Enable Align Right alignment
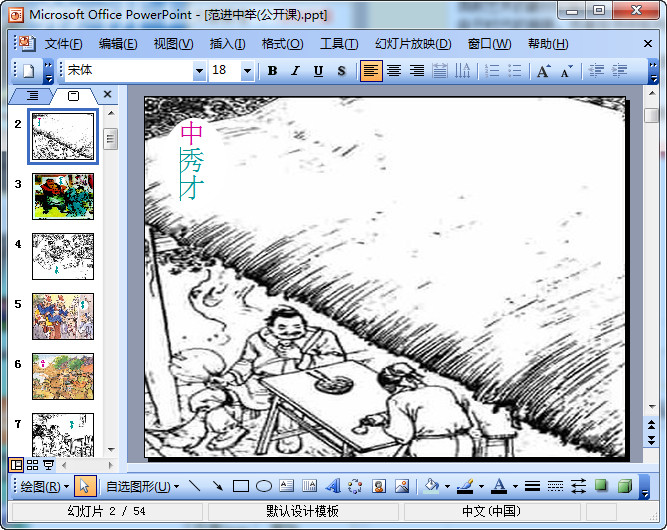Viewport: 667px width, 530px height. click(x=417, y=71)
